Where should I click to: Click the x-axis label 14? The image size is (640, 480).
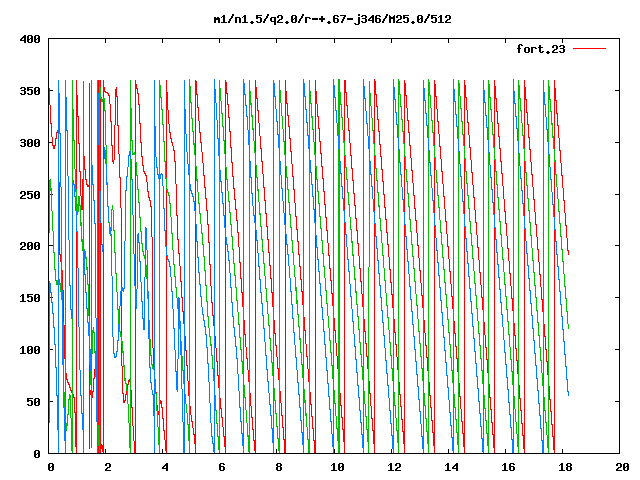click(x=451, y=467)
